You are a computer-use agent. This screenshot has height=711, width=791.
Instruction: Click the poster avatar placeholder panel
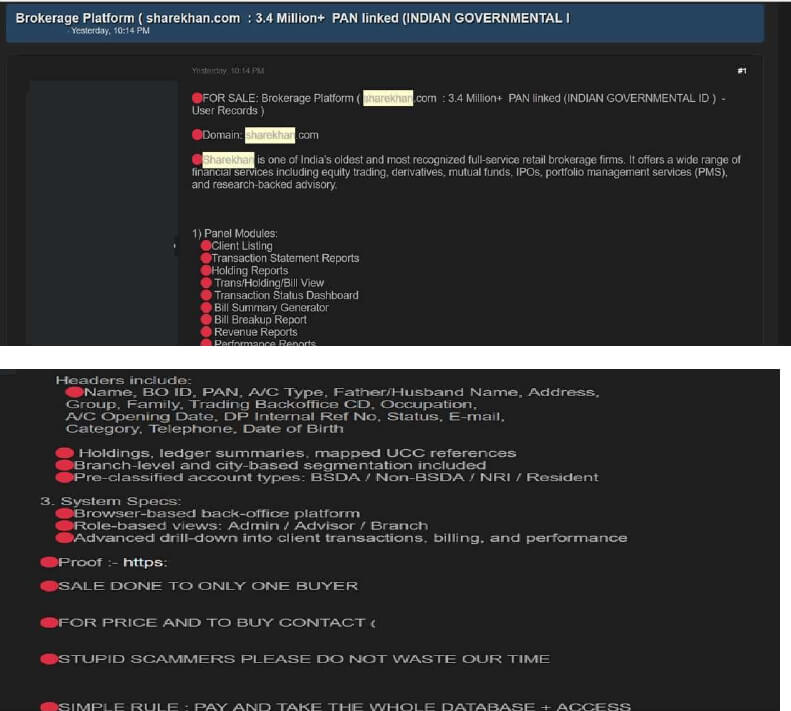click(x=103, y=212)
